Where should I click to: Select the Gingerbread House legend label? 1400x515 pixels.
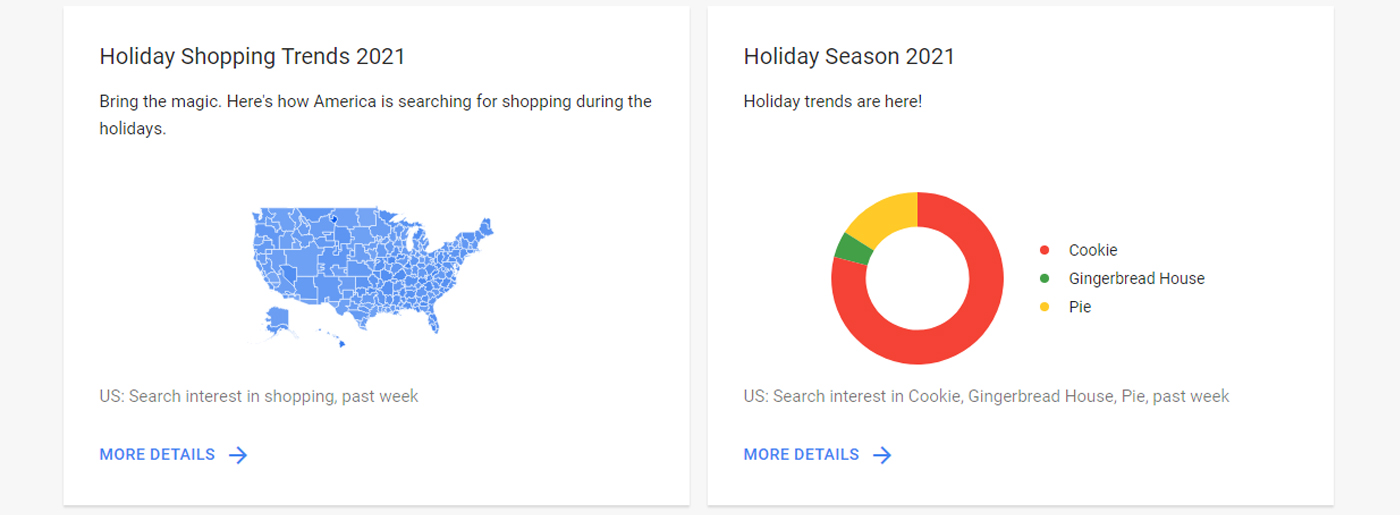[x=1136, y=279]
